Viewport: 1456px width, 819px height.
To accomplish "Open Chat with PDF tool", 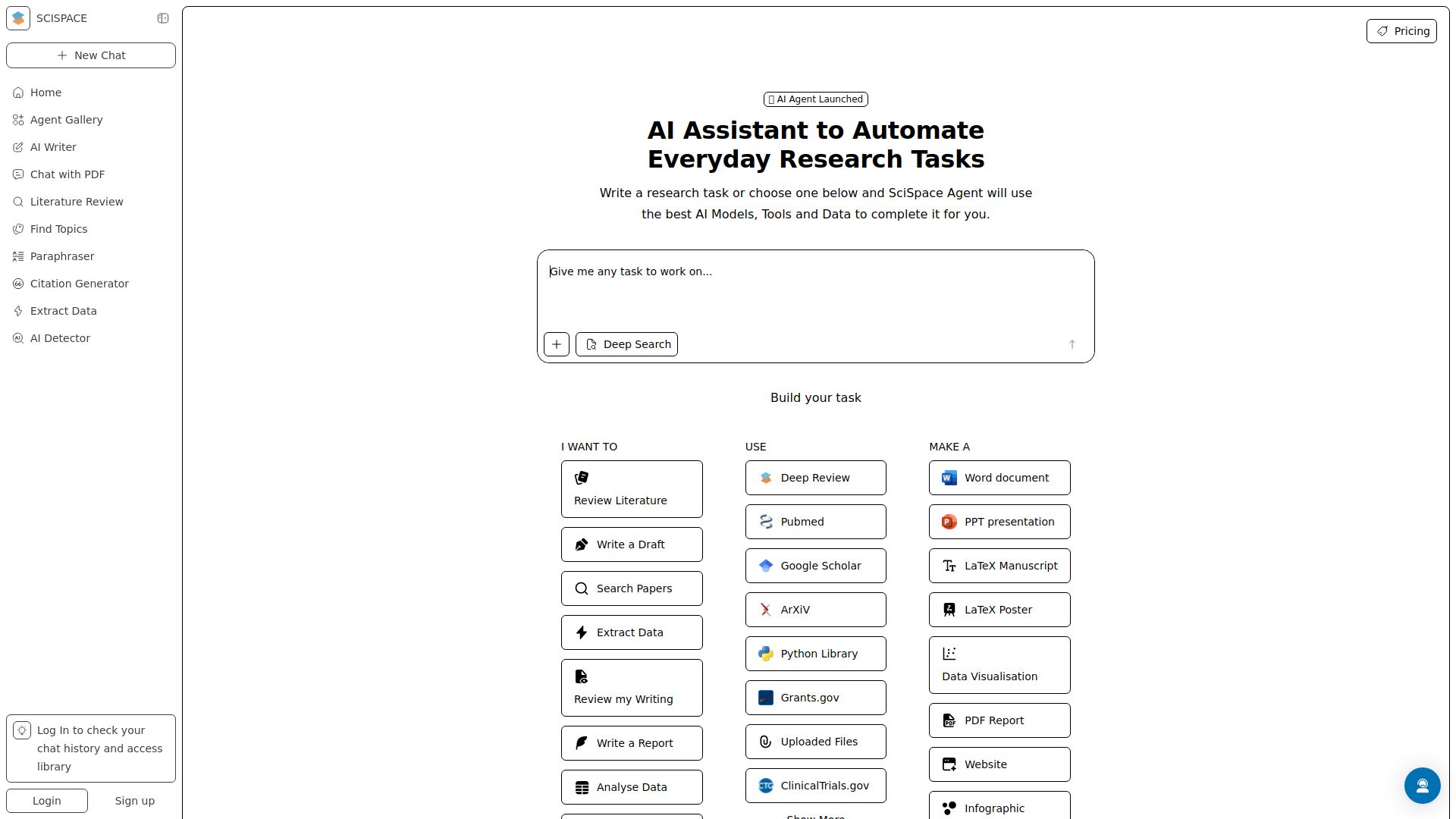I will pos(67,174).
